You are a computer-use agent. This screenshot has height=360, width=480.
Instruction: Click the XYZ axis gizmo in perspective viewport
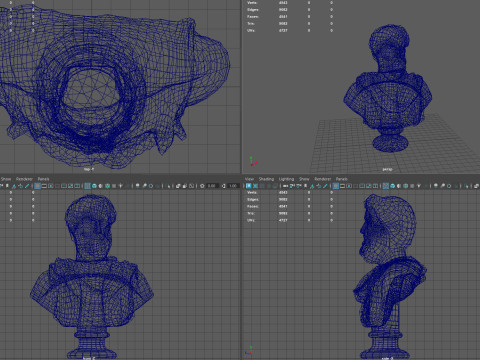pos(253,162)
